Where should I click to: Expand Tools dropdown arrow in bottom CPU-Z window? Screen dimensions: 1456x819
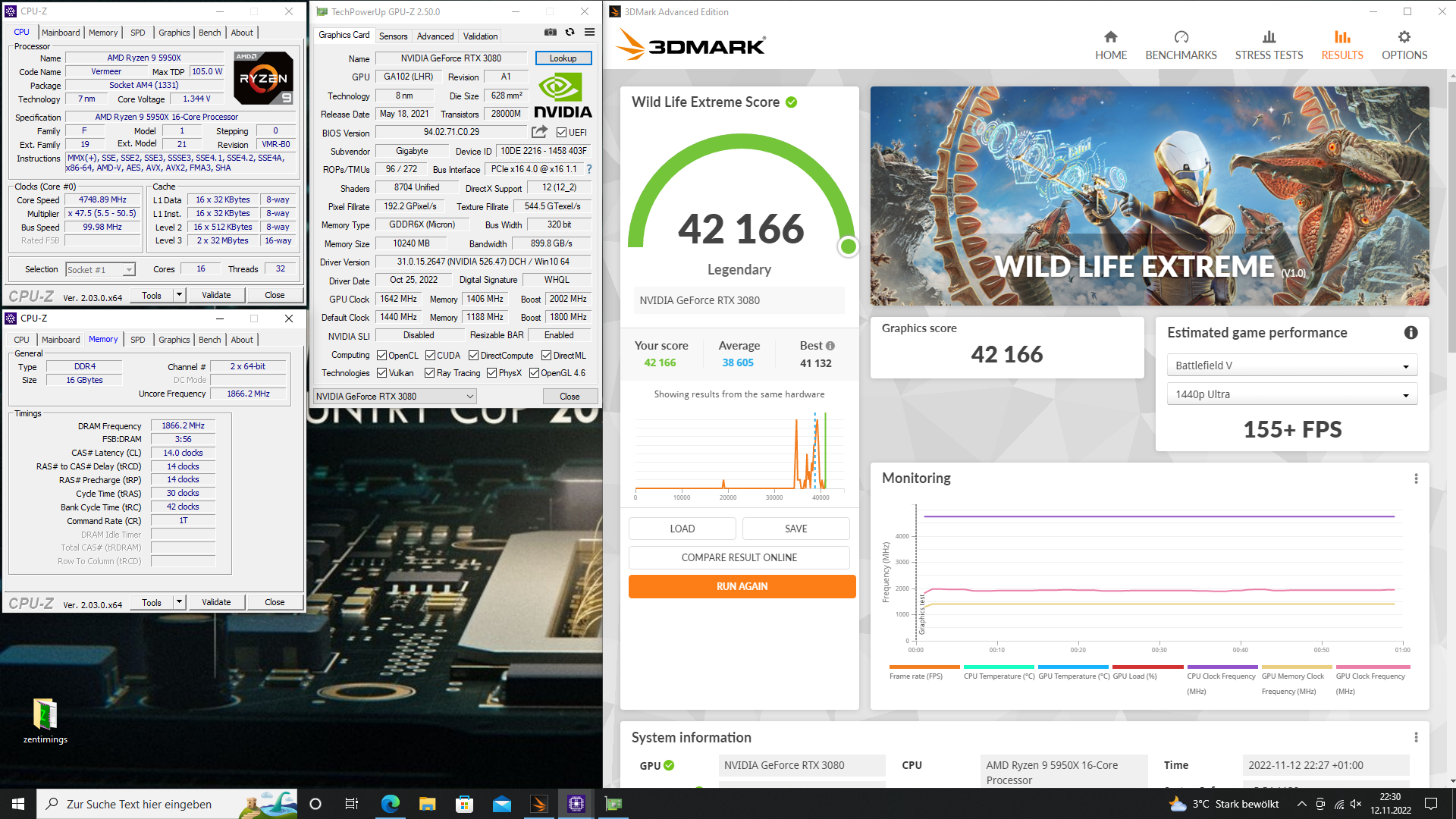pyautogui.click(x=179, y=602)
